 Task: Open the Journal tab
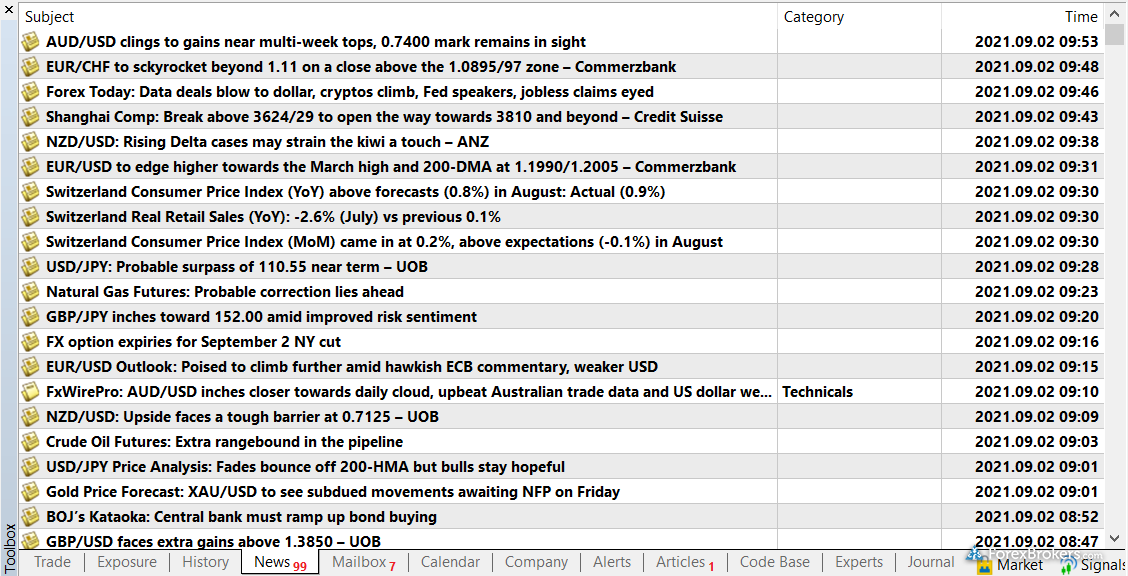pyautogui.click(x=930, y=562)
